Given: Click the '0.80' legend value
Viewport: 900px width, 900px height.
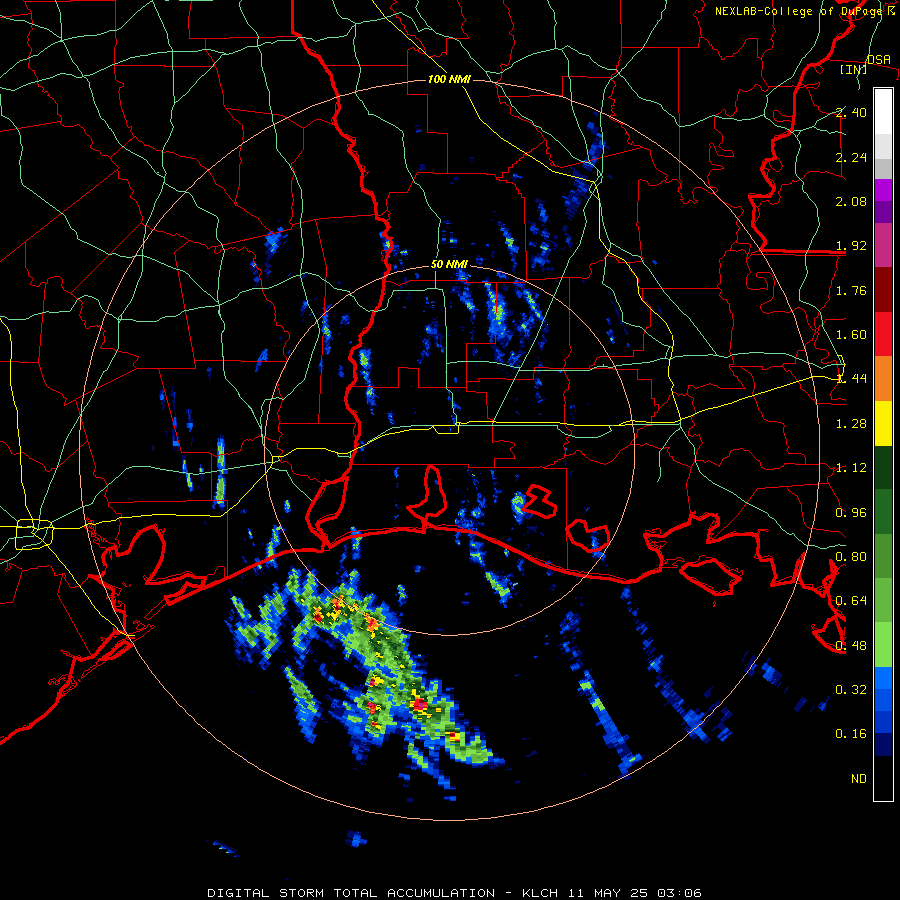Looking at the screenshot, I should pyautogui.click(x=851, y=557).
